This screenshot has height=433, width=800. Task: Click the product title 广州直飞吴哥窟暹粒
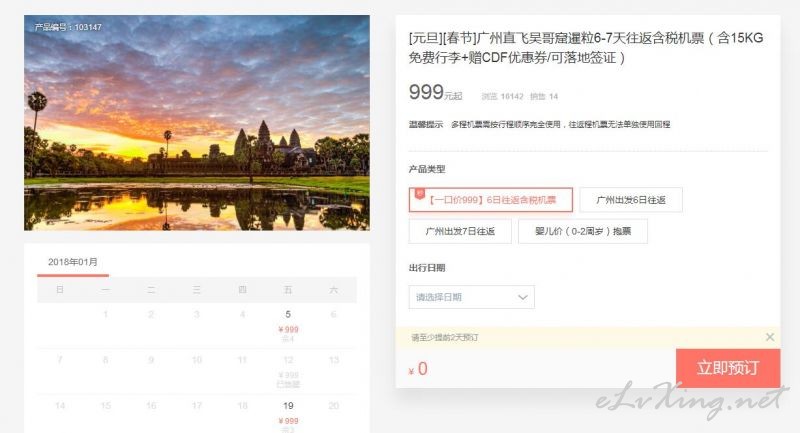[586, 47]
